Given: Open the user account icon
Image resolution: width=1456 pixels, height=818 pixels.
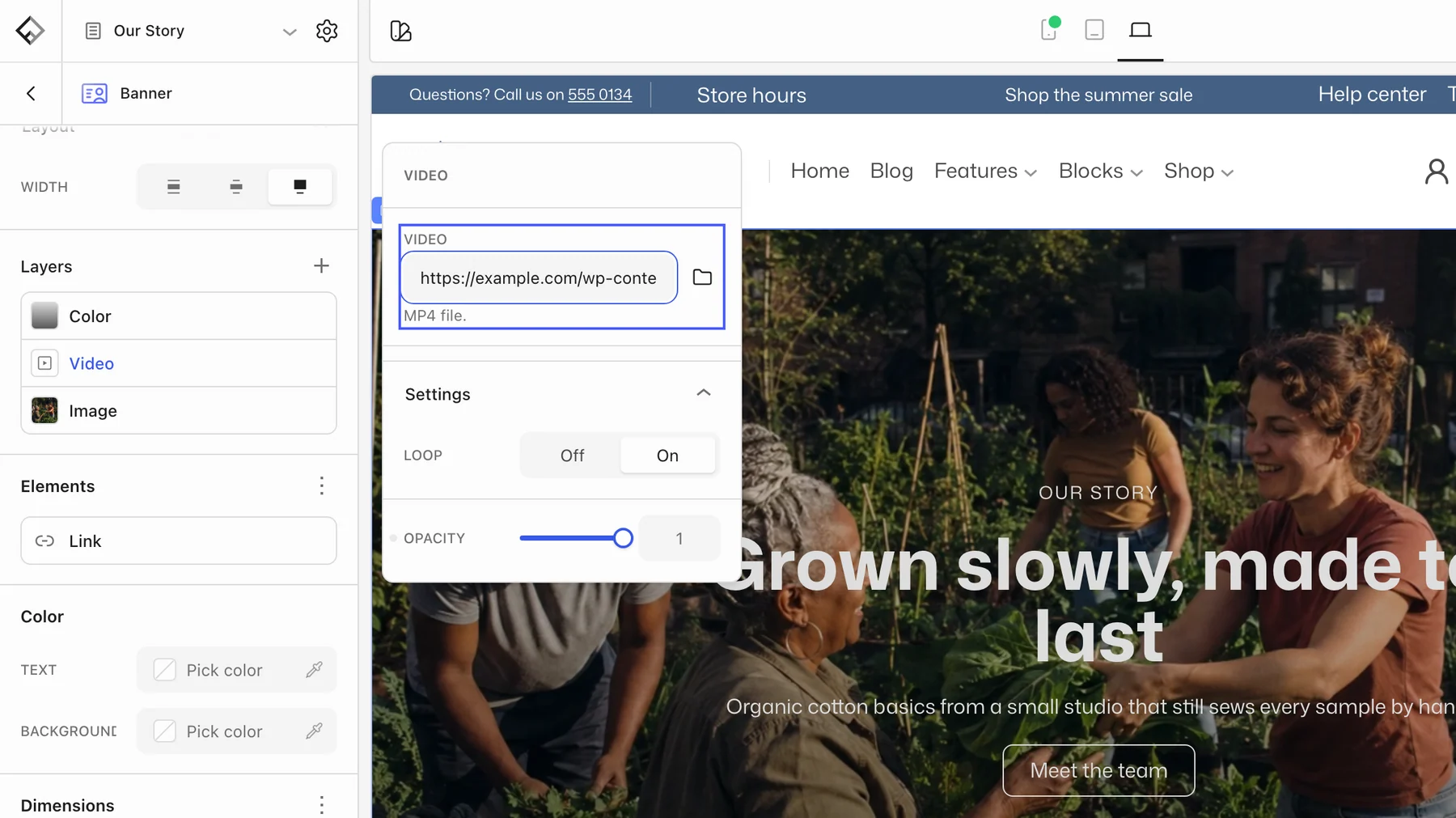Looking at the screenshot, I should 1437,171.
